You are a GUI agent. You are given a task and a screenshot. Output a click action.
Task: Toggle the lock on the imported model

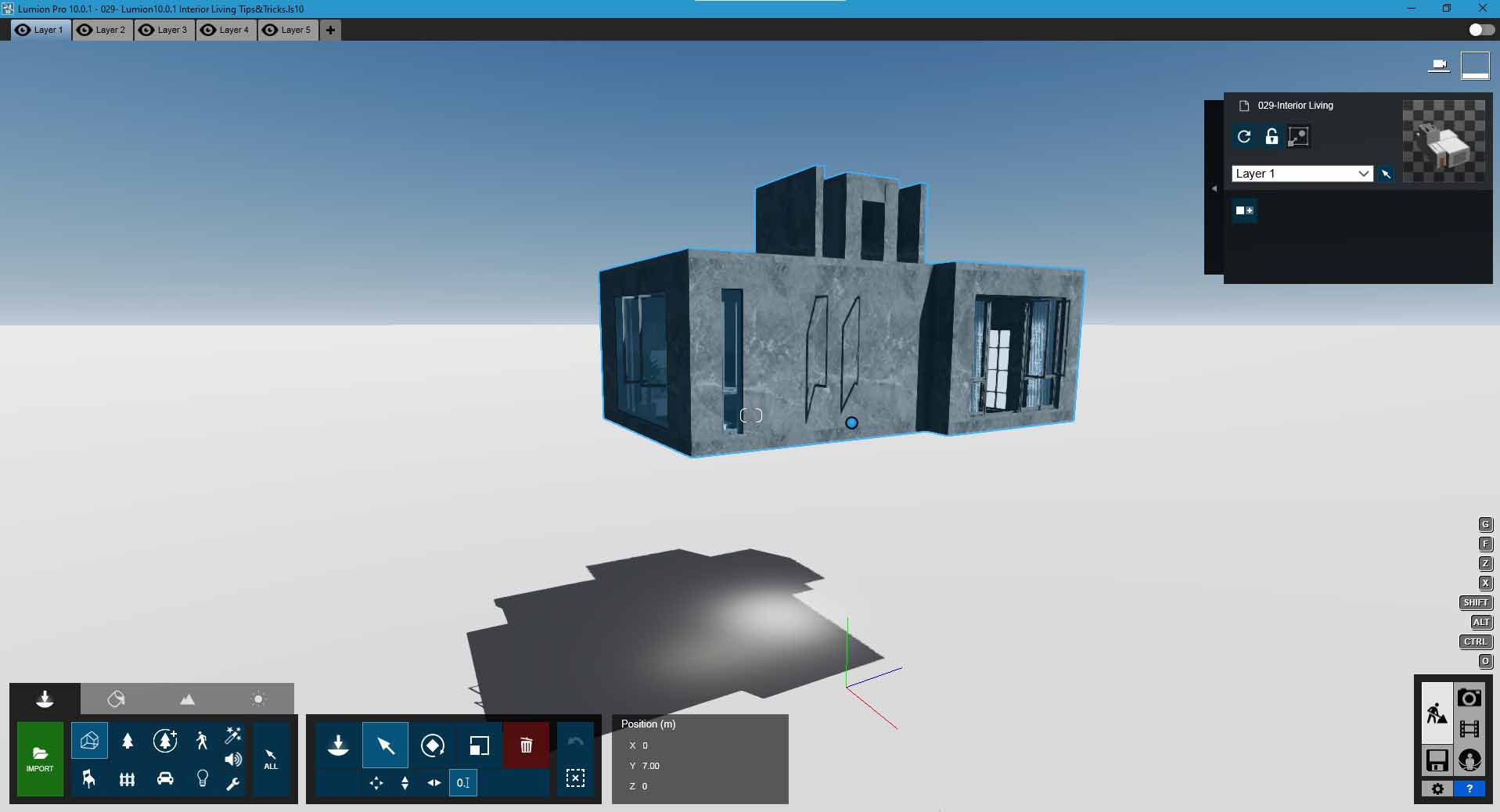1272,137
